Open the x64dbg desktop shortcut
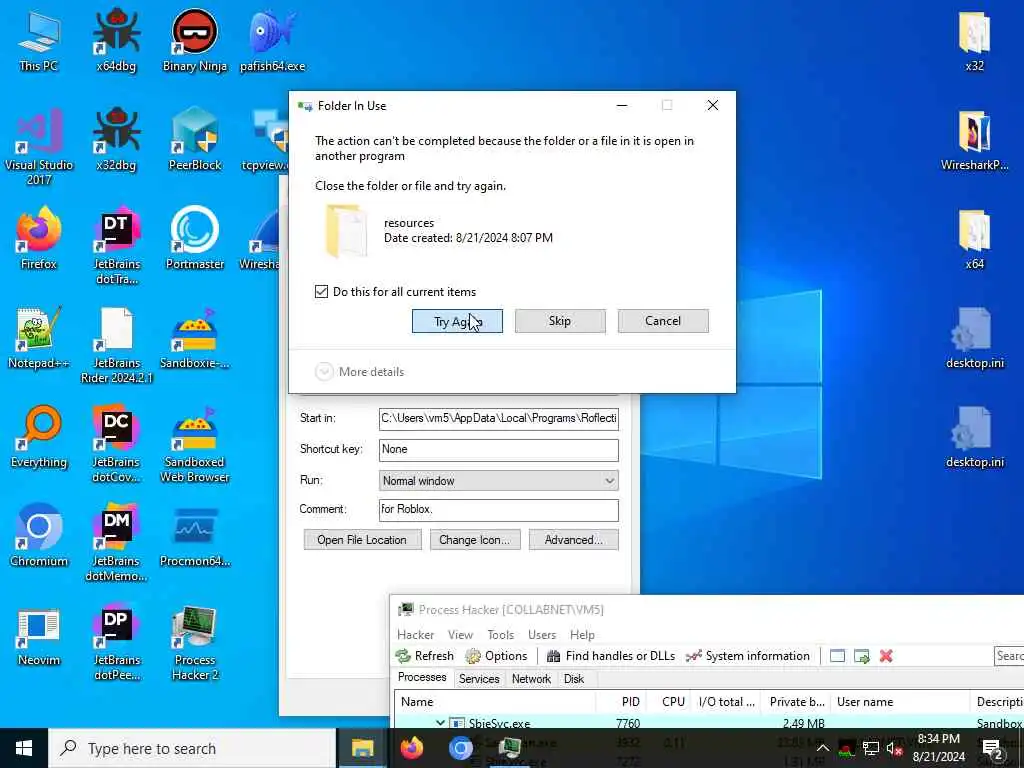Screen dimensions: 1024x768 116,40
